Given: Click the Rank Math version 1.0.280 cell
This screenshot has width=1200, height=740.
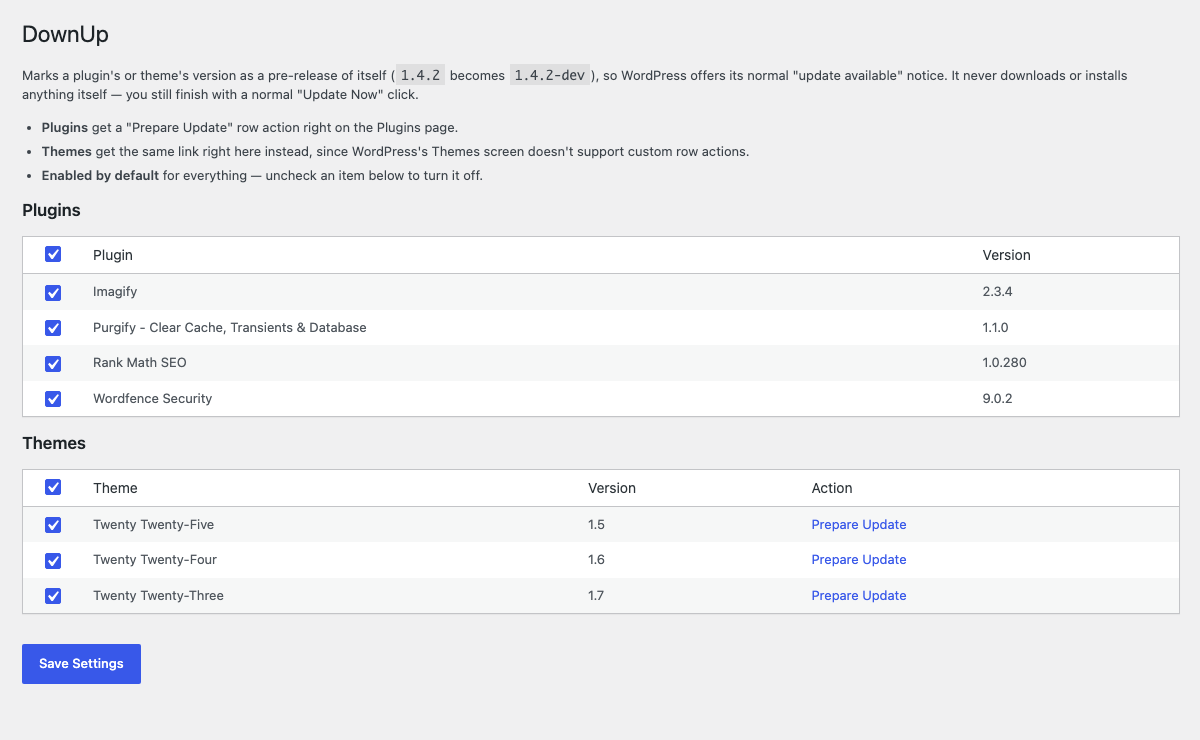Looking at the screenshot, I should click(x=1005, y=362).
